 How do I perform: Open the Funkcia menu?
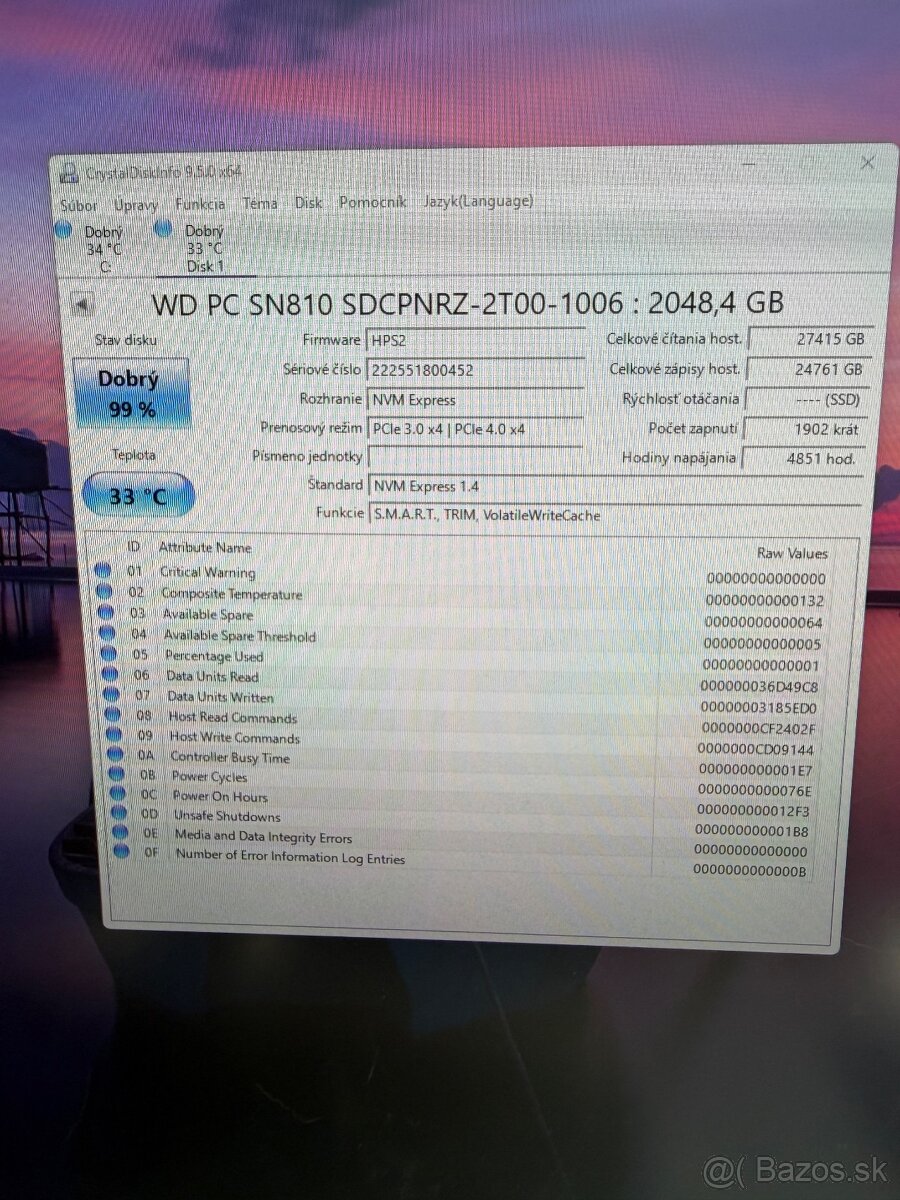pos(199,203)
